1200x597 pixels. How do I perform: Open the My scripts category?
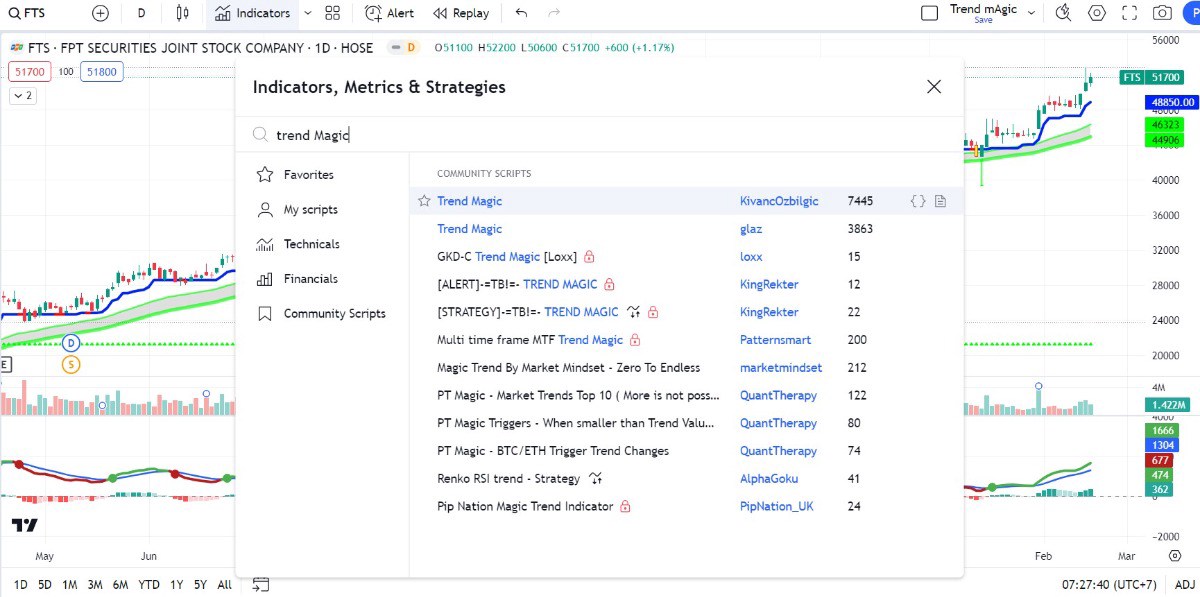[310, 210]
